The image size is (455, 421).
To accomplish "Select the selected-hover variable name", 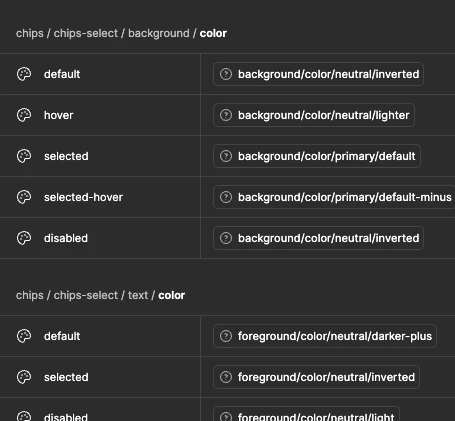I will pos(83,197).
